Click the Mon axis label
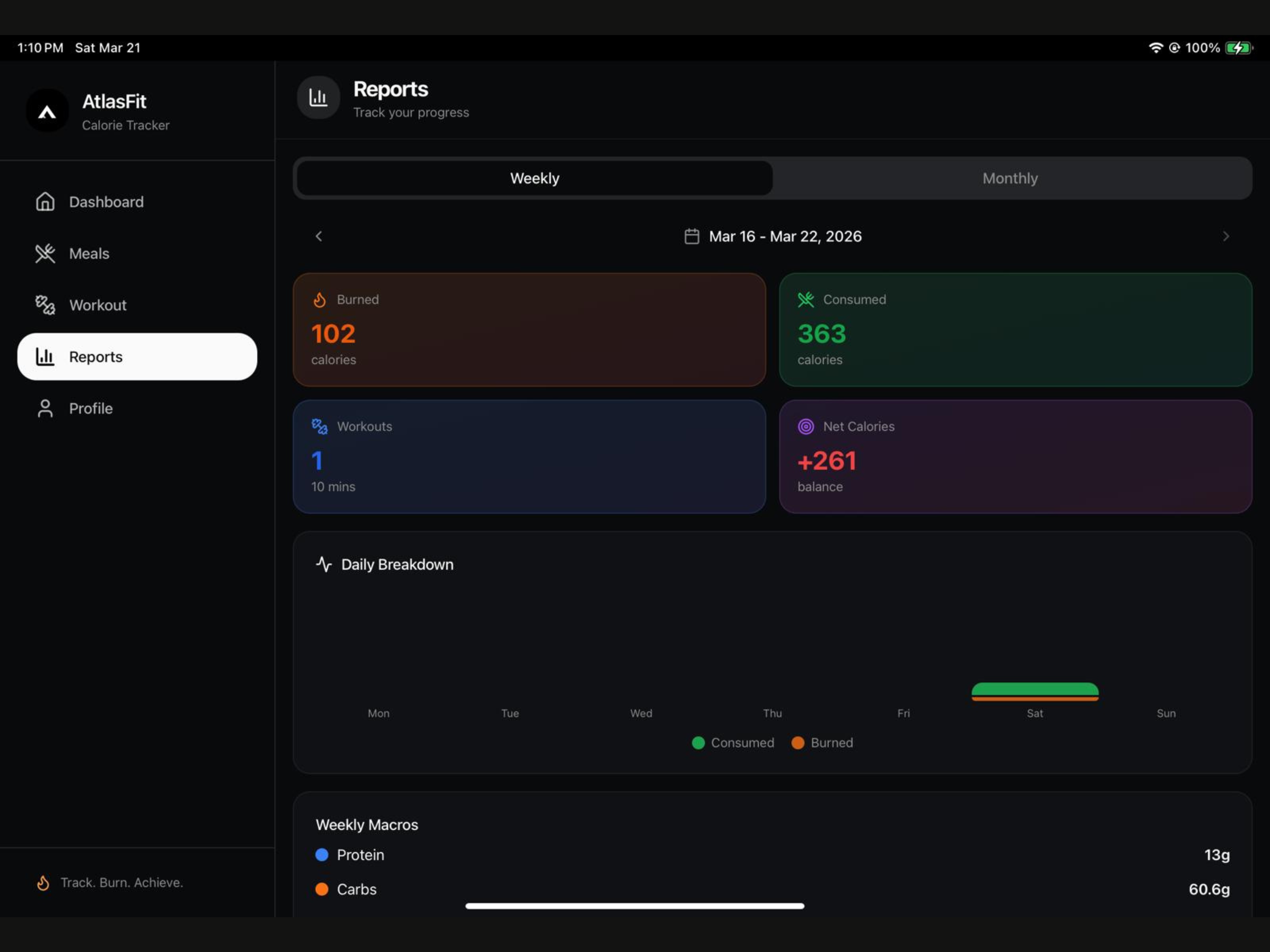Image resolution: width=1270 pixels, height=952 pixels. (x=378, y=713)
